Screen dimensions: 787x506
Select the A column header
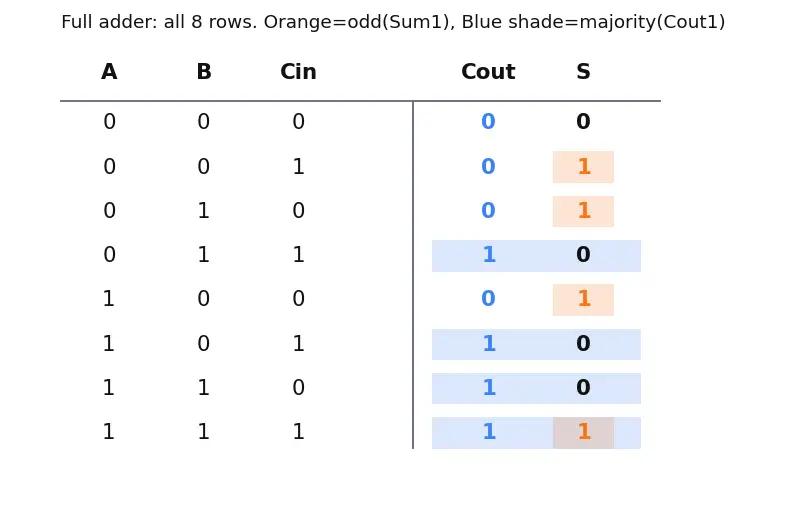click(x=109, y=72)
